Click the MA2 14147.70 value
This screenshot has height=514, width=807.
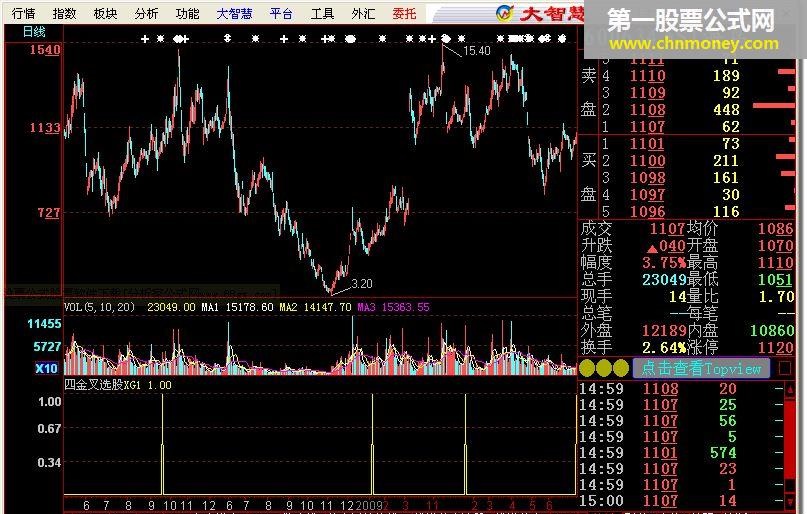(x=315, y=307)
